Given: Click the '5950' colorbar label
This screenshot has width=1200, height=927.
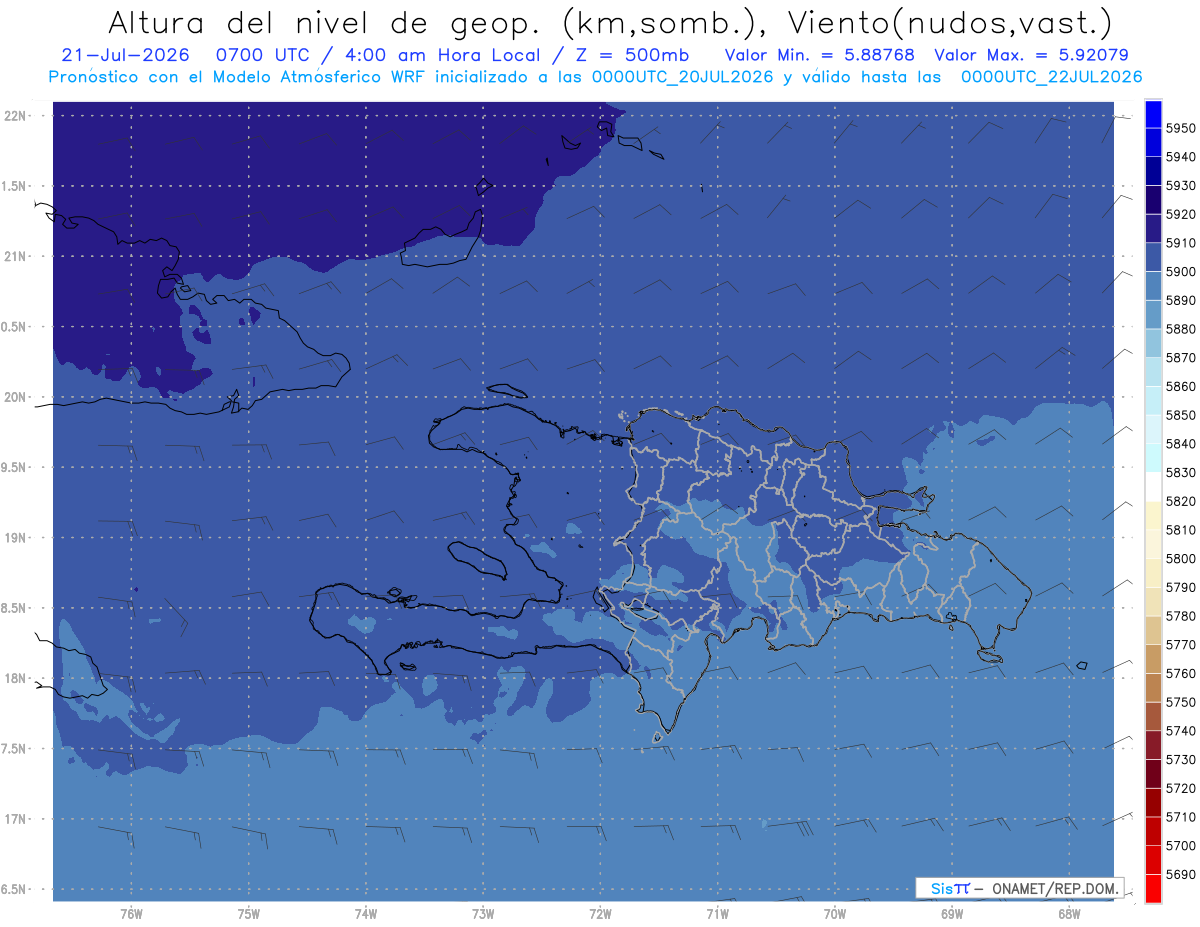Looking at the screenshot, I should [1180, 128].
